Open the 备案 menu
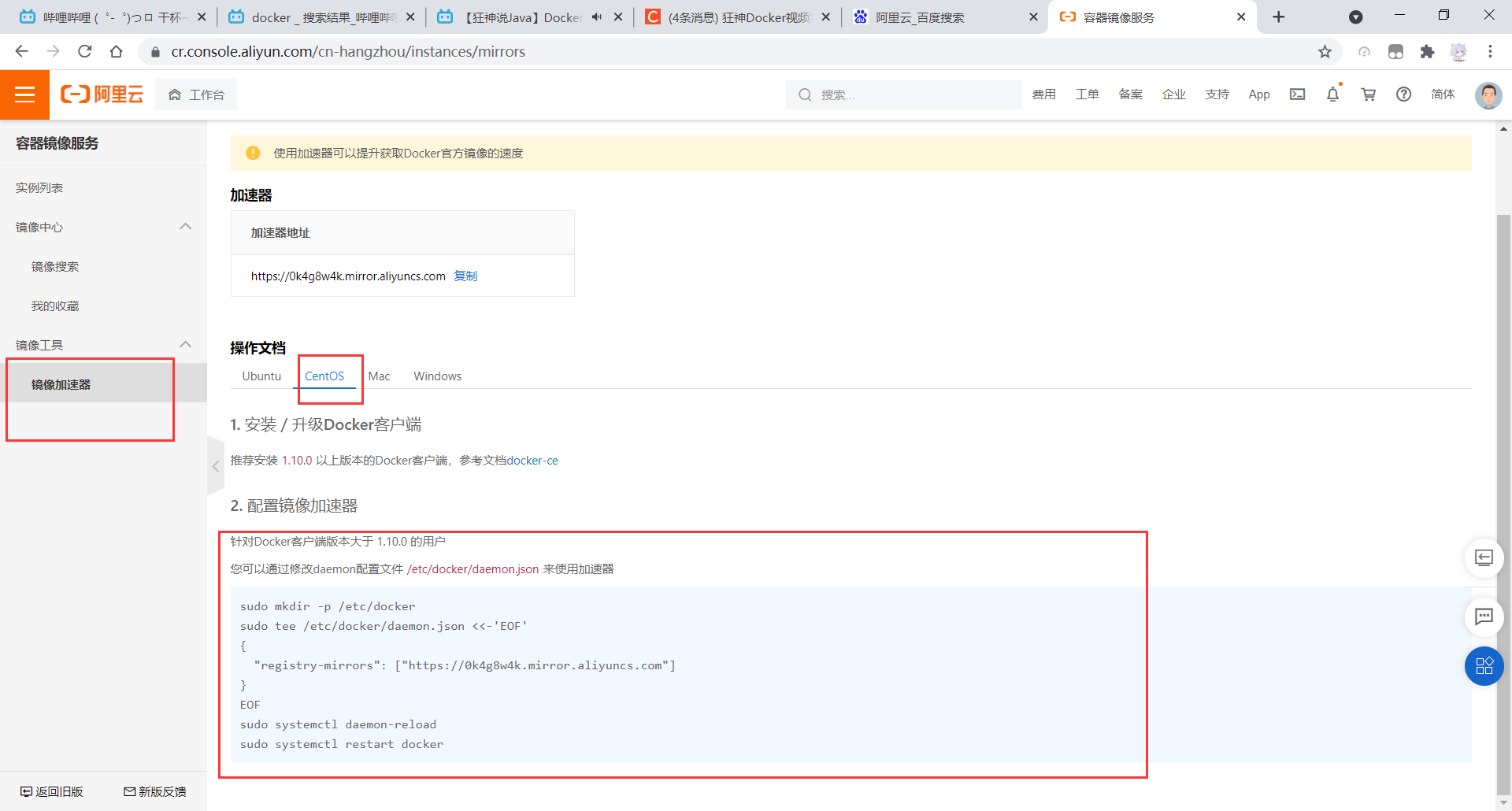Screen dimensions: 1512x811 pos(1130,94)
